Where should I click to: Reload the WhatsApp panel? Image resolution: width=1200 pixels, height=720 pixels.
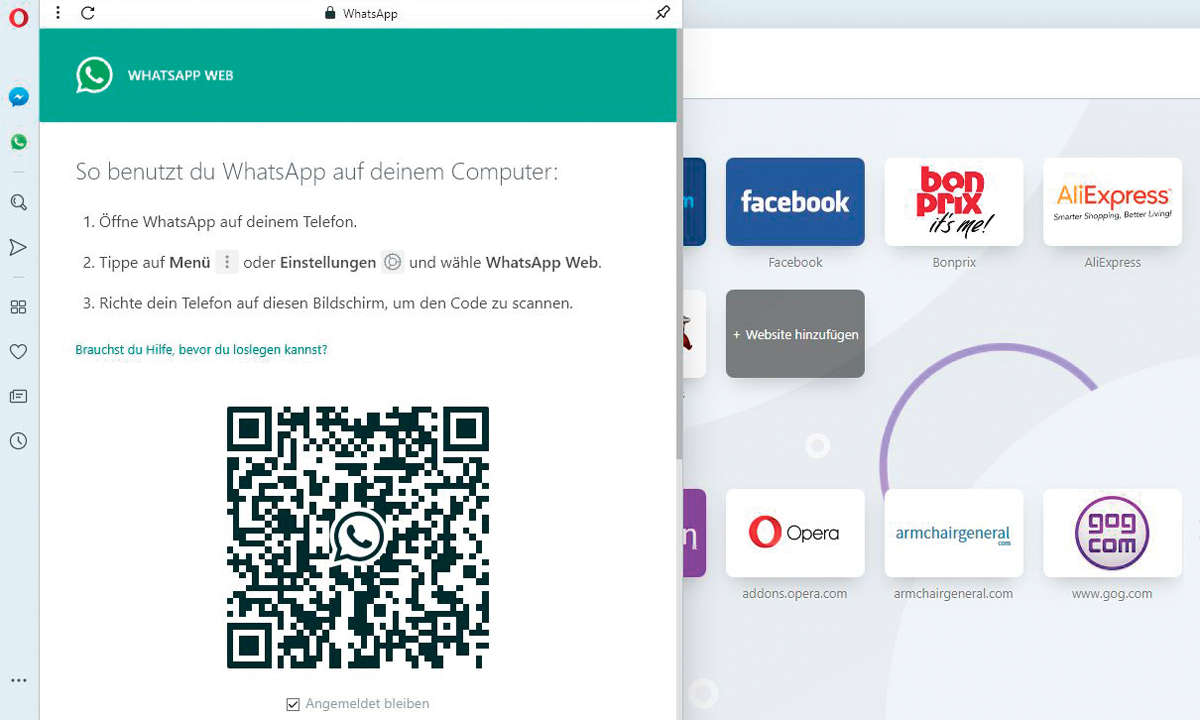pos(88,13)
